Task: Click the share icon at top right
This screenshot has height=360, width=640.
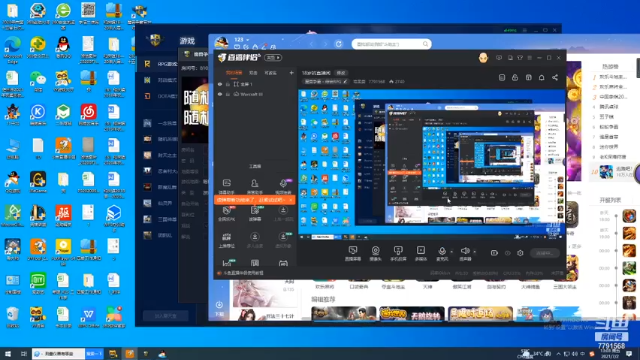Action: pos(555,78)
